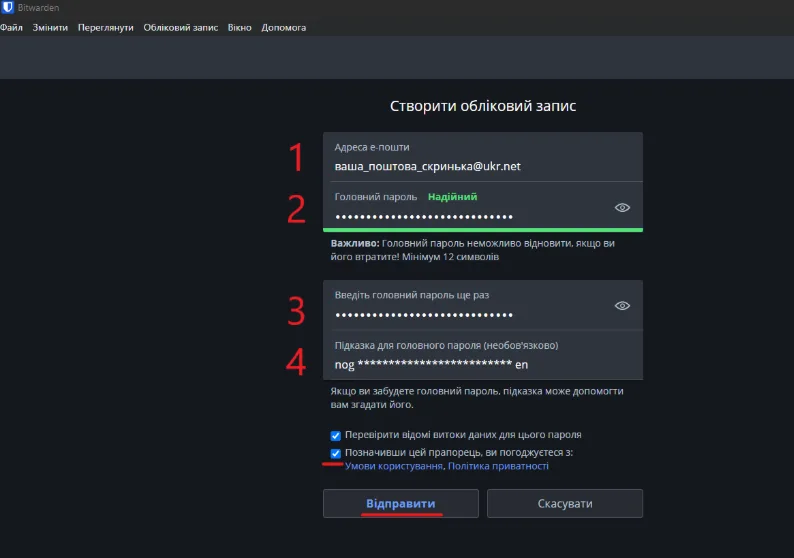Click the Адреса е-пошти email field

tap(470, 166)
